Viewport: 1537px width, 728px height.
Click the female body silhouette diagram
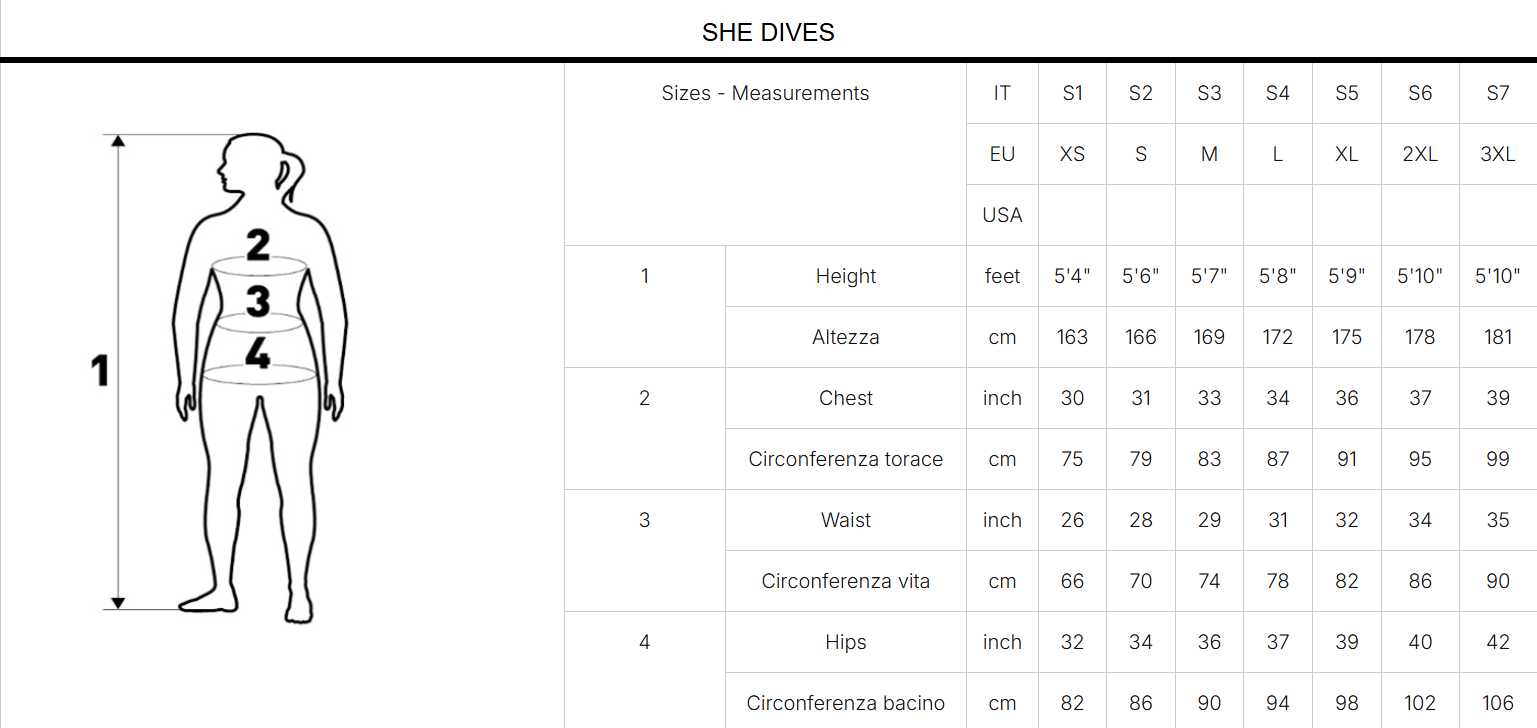click(x=259, y=372)
